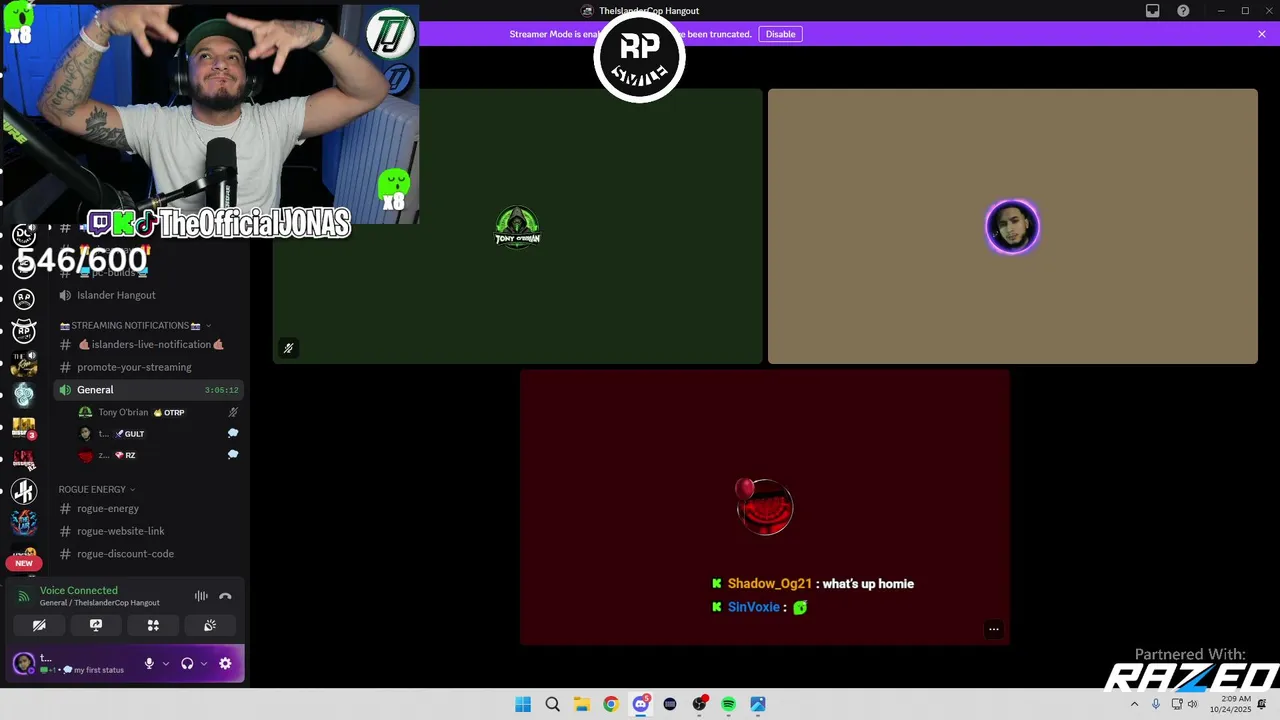Click General / TheIslanderCop Hangout link

[100, 603]
